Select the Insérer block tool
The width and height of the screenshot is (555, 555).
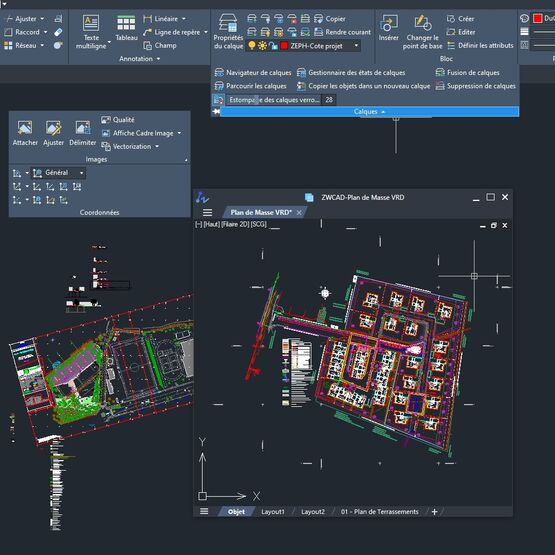[388, 28]
